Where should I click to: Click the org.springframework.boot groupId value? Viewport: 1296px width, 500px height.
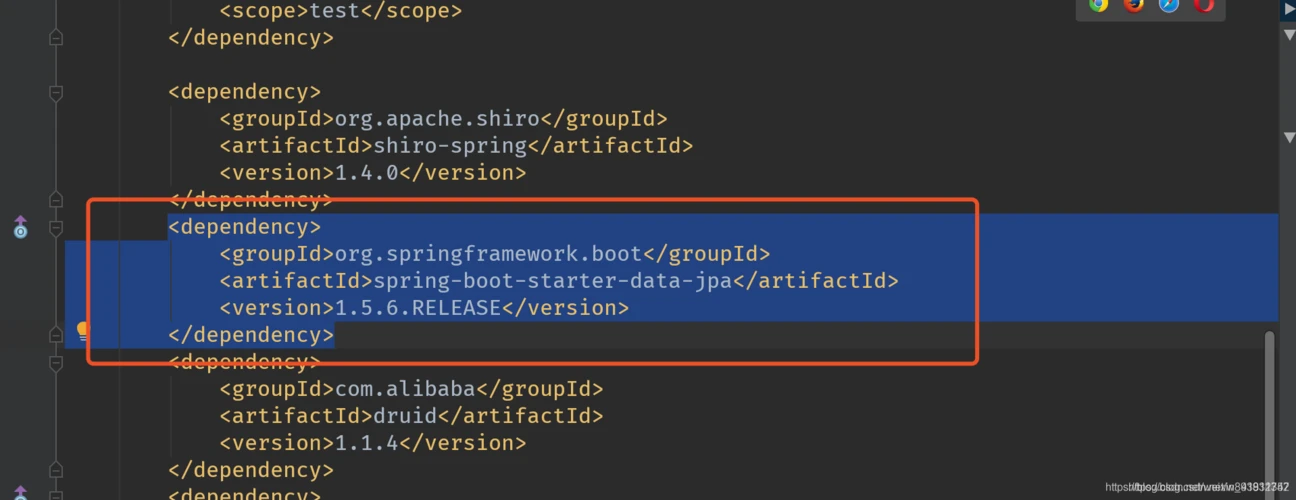pyautogui.click(x=487, y=254)
